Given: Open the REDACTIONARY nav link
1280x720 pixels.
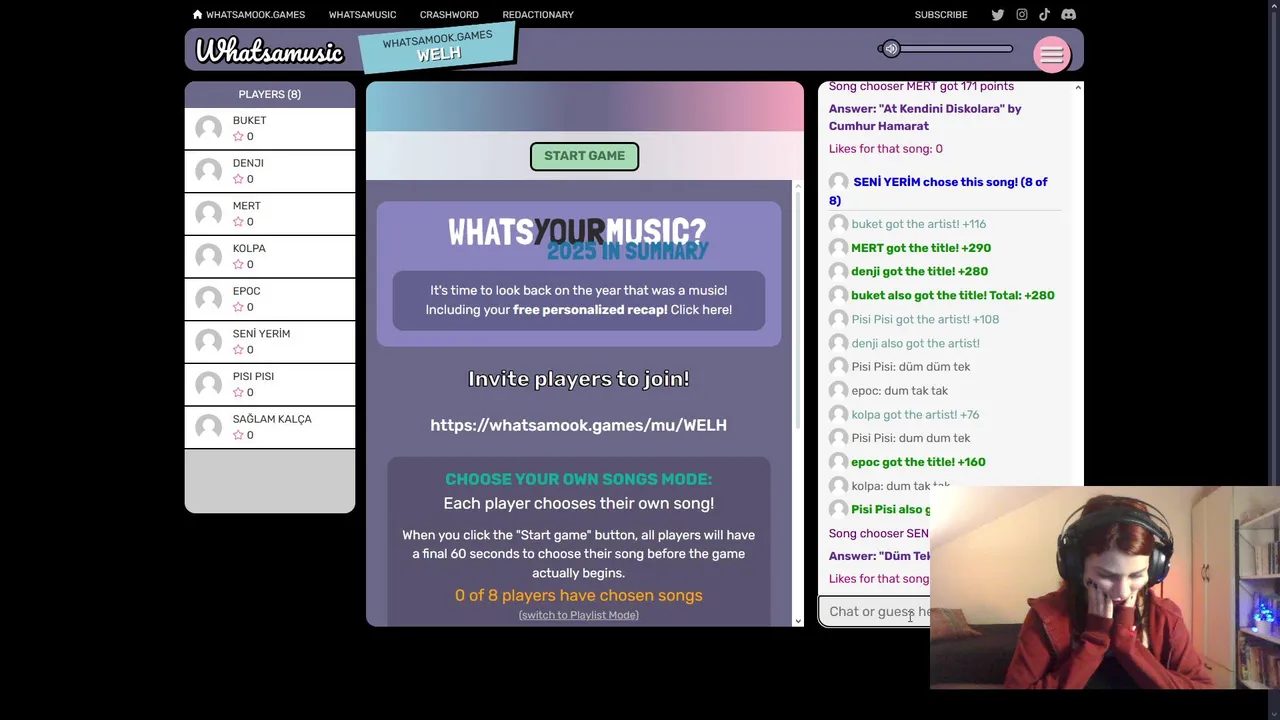Looking at the screenshot, I should pyautogui.click(x=538, y=14).
